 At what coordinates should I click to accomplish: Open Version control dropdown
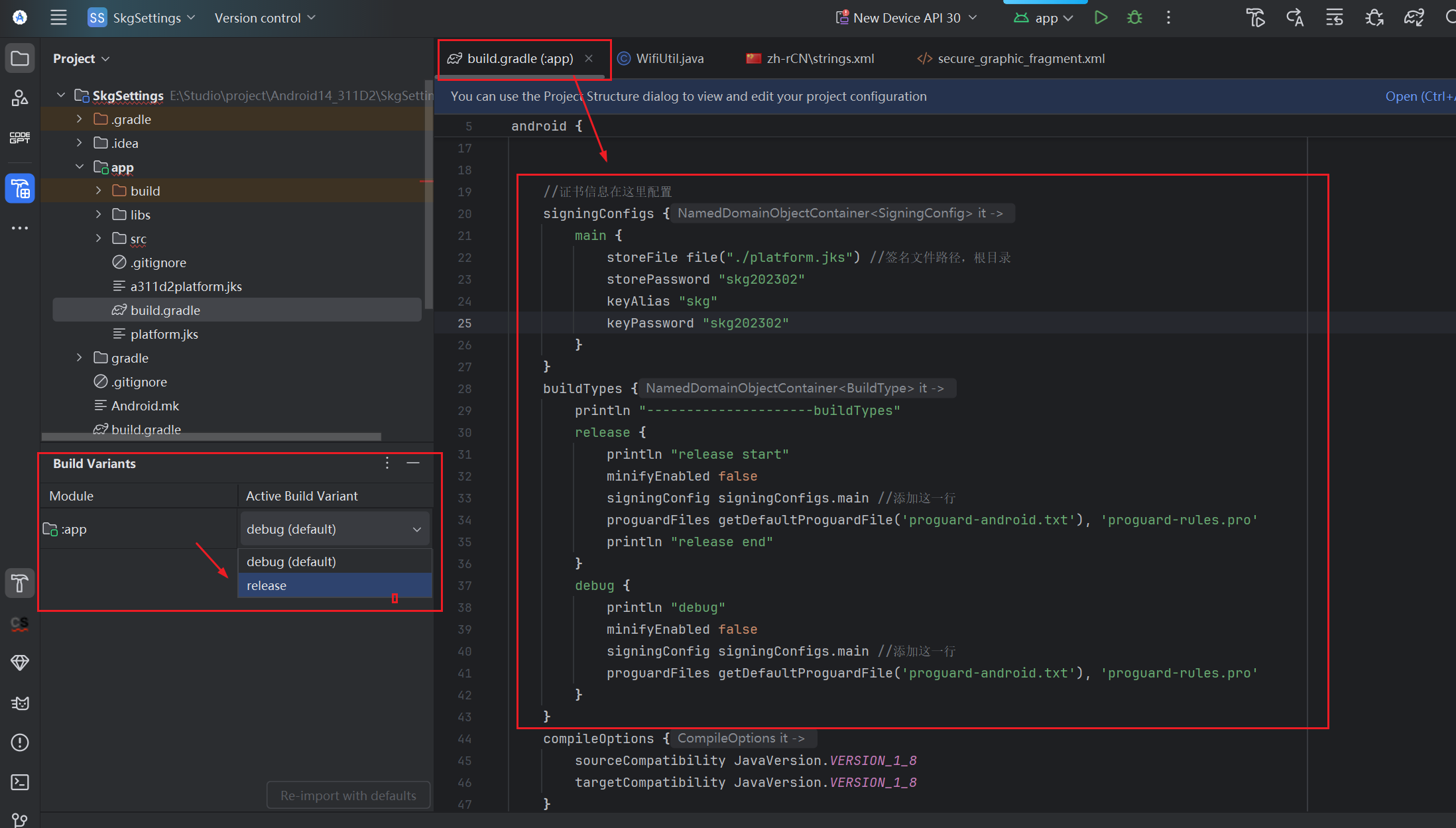click(265, 18)
